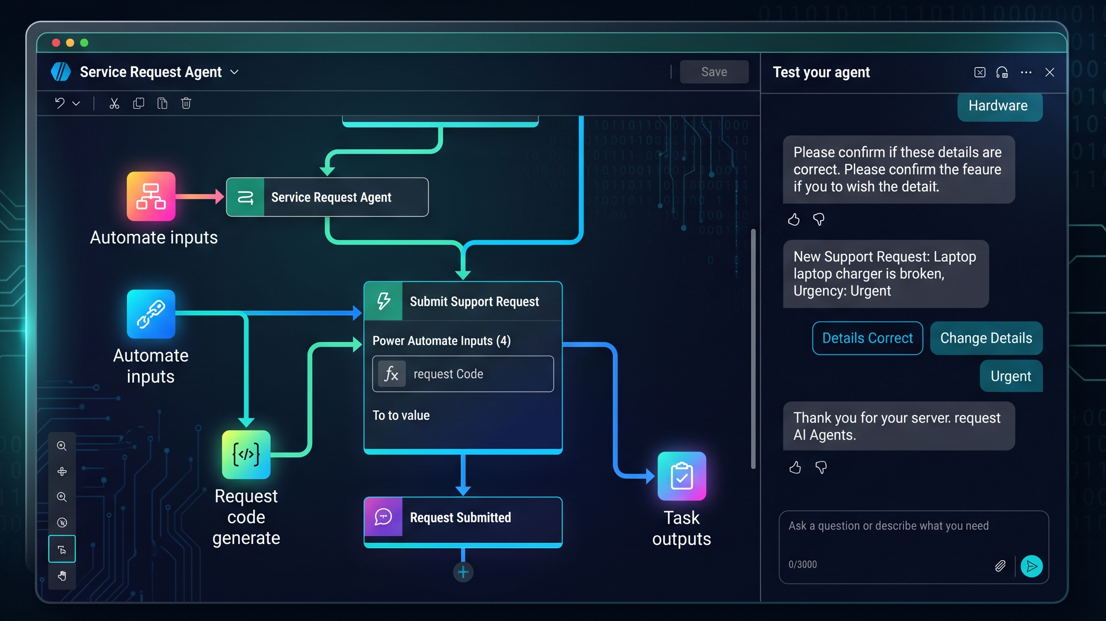Click the reset view circular icon

click(x=62, y=523)
